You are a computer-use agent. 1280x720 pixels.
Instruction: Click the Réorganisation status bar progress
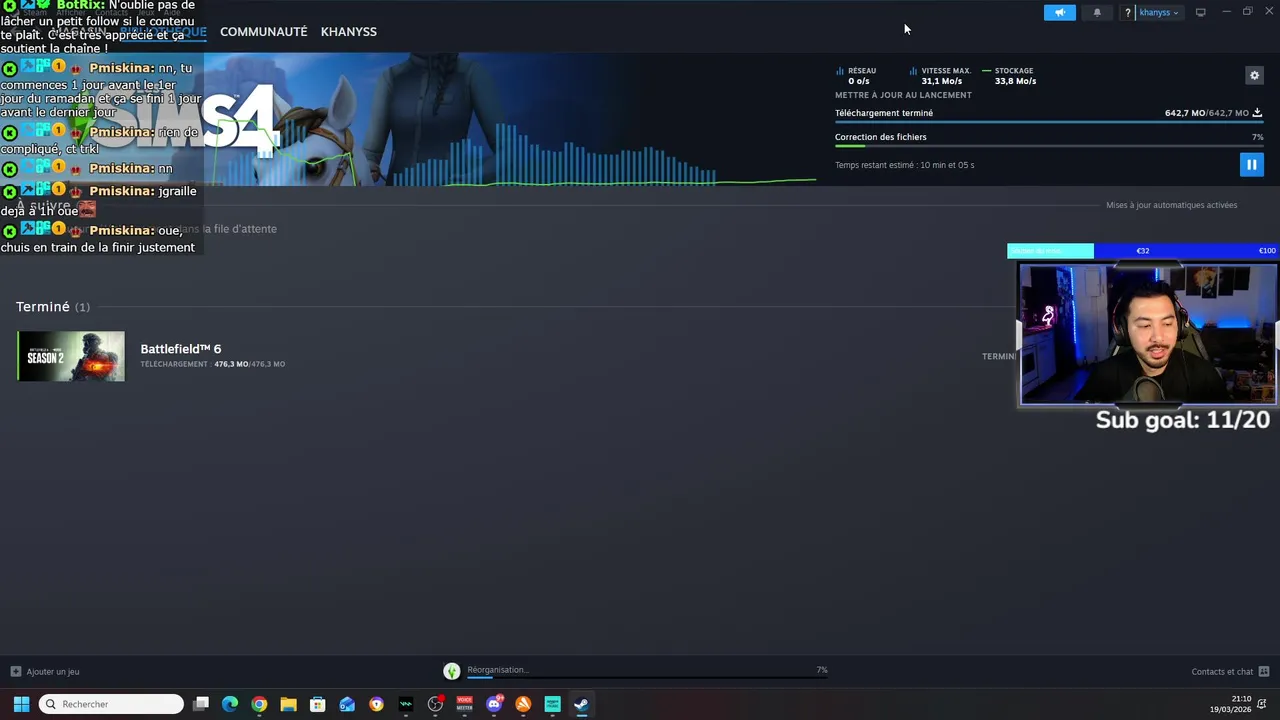point(647,677)
